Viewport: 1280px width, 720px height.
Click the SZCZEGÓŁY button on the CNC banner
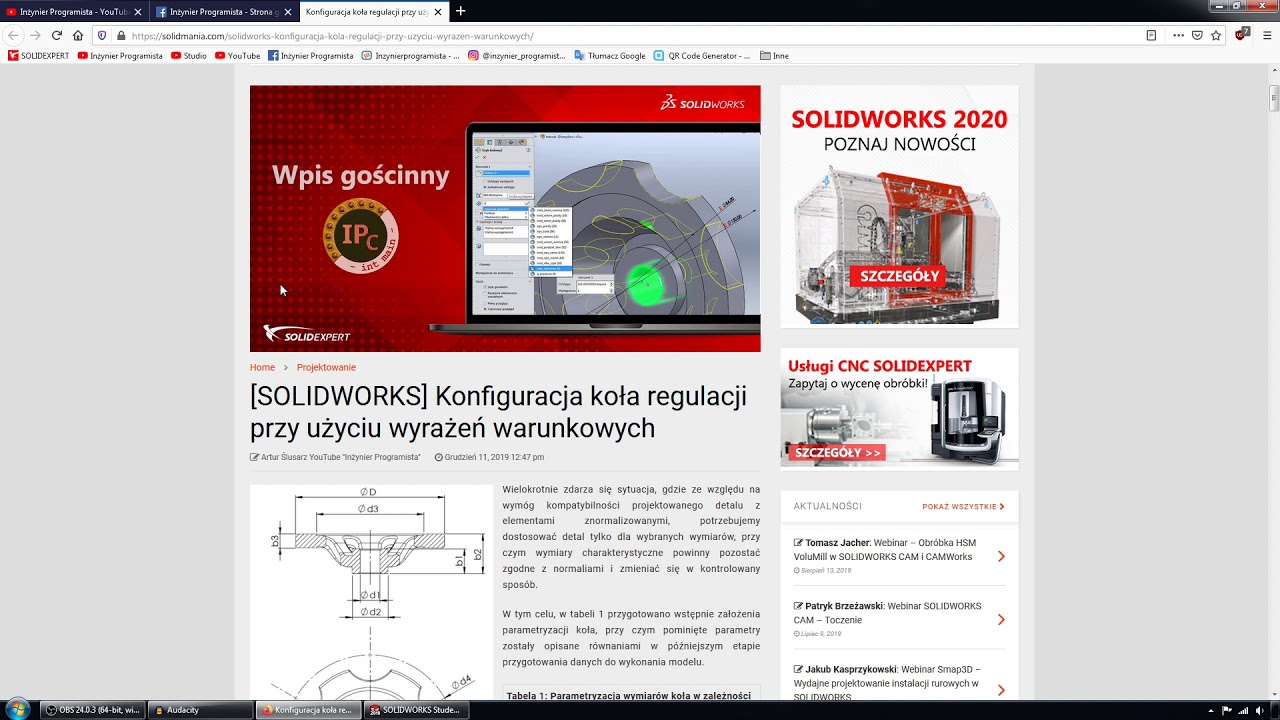coord(838,453)
